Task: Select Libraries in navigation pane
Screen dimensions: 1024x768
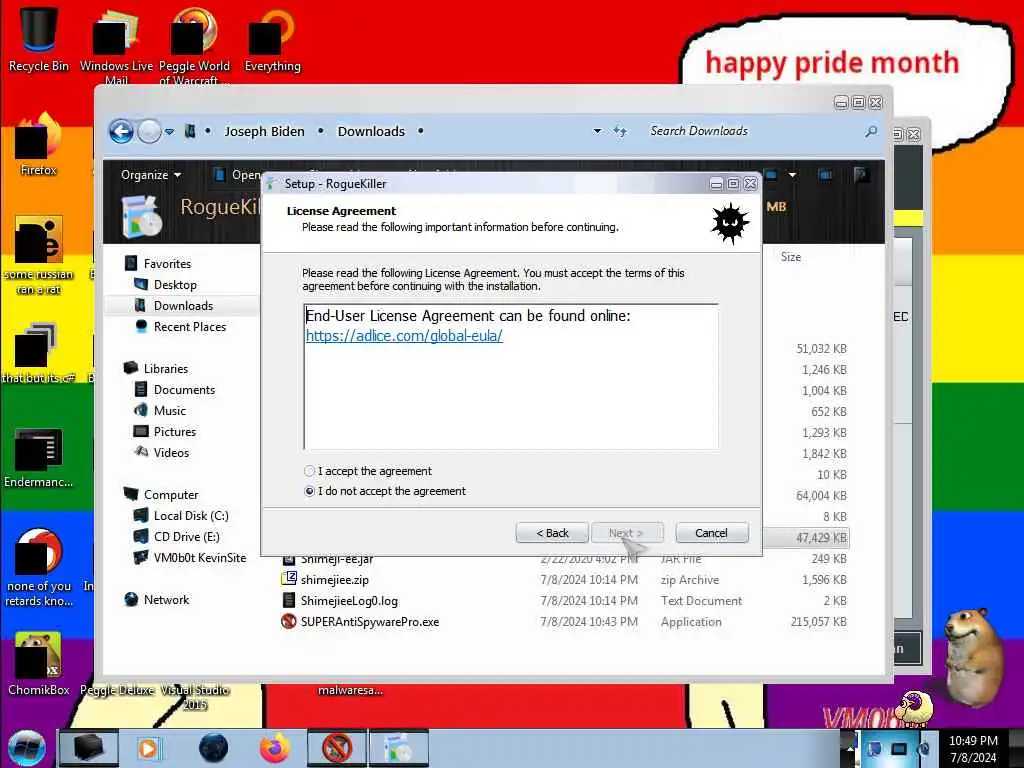Action: tap(165, 368)
